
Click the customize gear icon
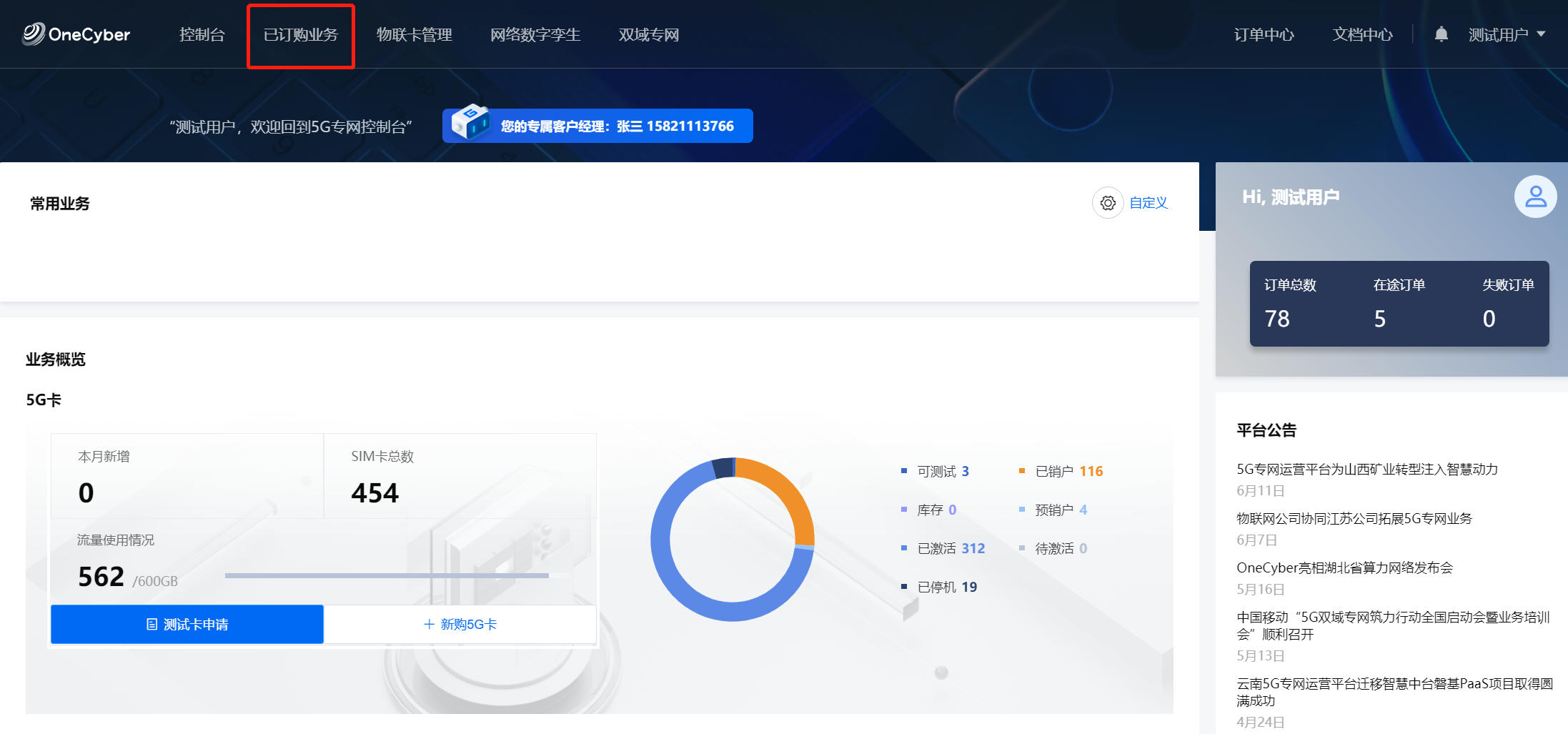coord(1108,203)
